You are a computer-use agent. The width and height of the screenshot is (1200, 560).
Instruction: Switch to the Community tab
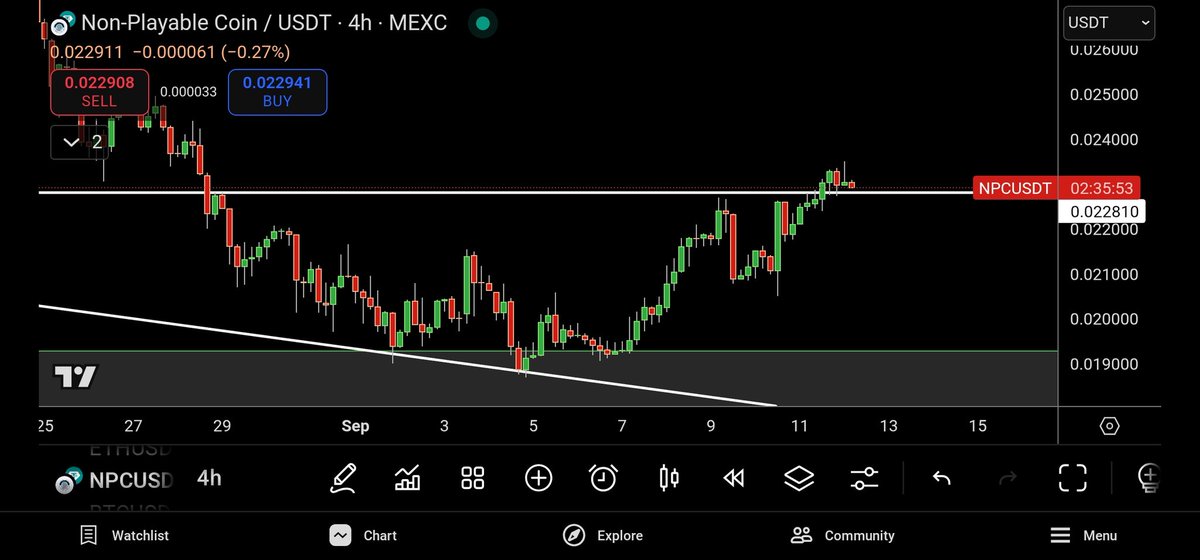(842, 535)
